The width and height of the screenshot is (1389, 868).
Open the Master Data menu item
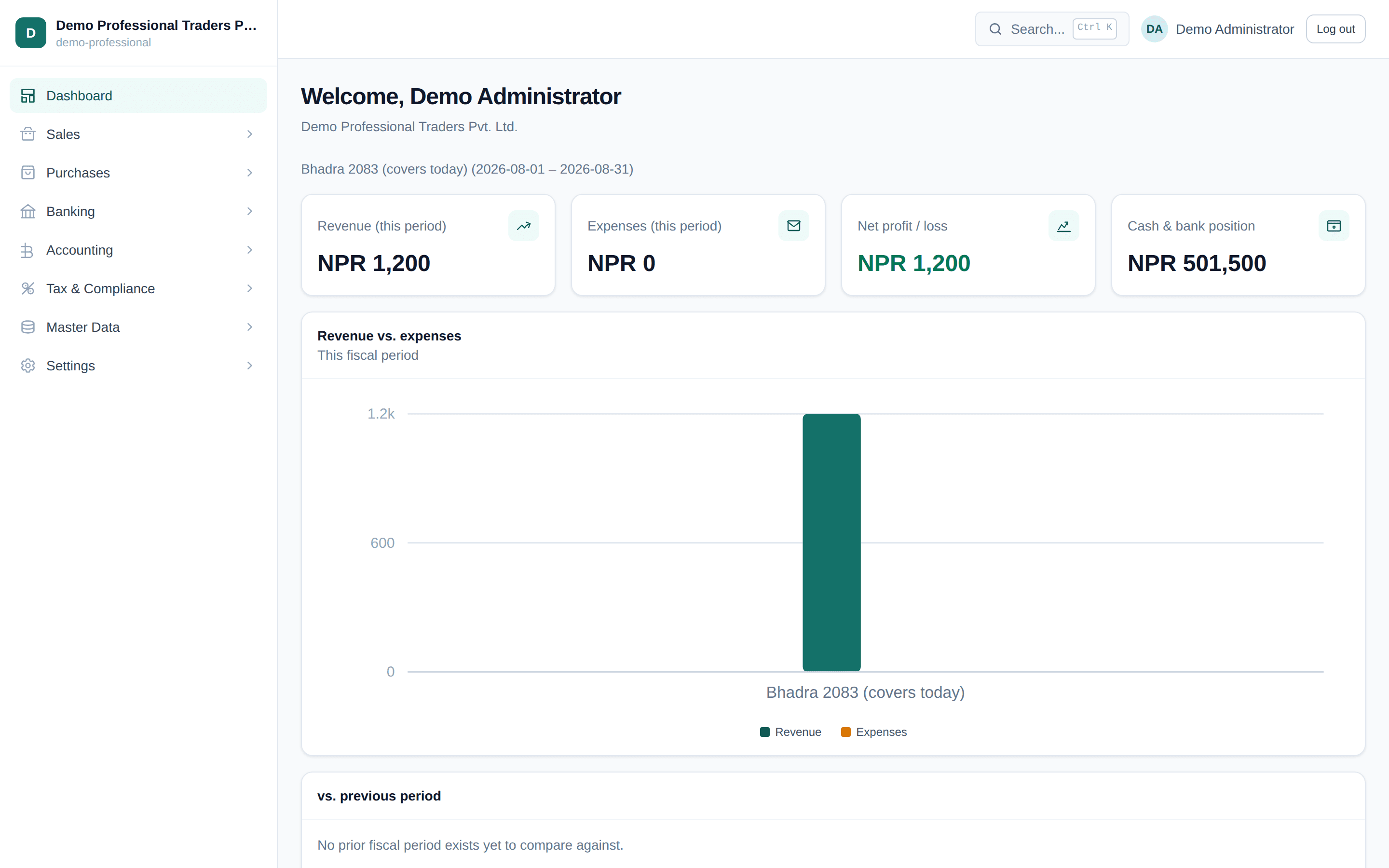[138, 327]
